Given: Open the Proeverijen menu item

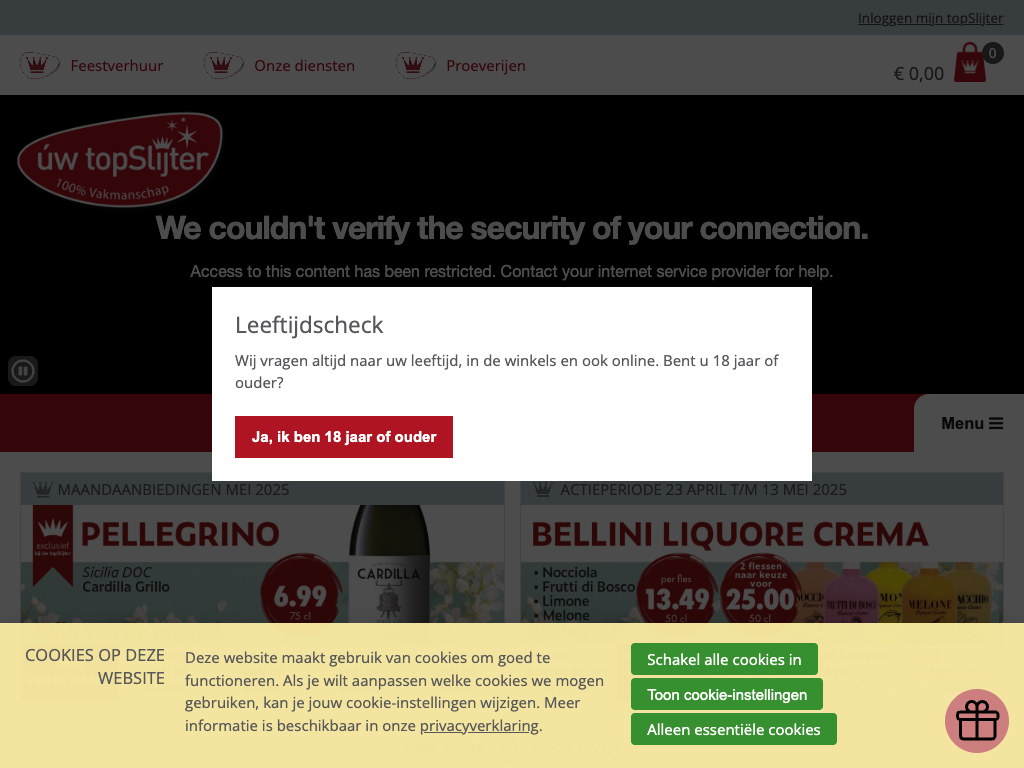Looking at the screenshot, I should point(486,65).
